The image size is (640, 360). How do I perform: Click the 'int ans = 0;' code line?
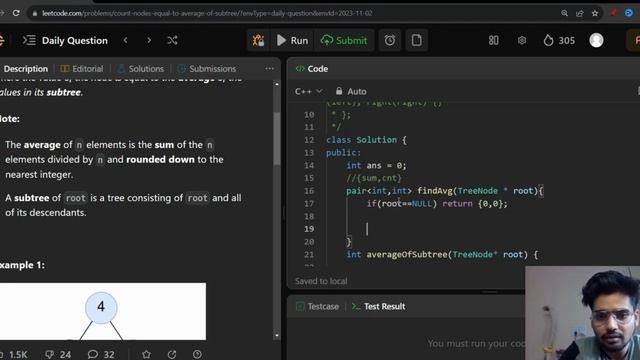376,165
